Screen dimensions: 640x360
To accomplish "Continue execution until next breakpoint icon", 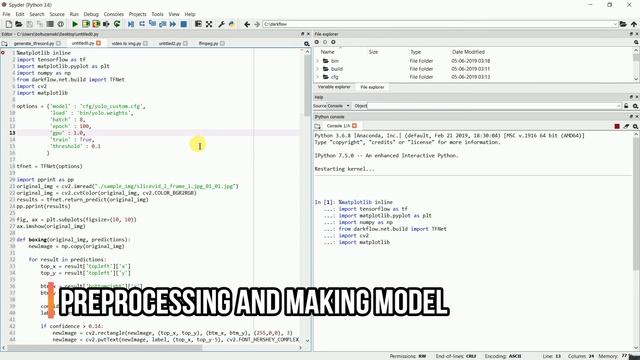I will (173, 24).
